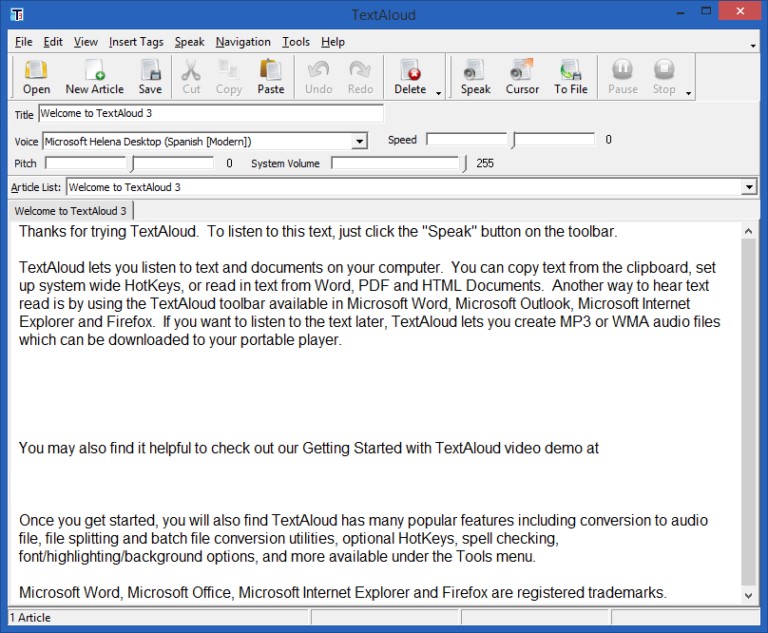Screen dimensions: 768x633
Task: Open a file with the Open toolbar icon
Action: tap(36, 77)
